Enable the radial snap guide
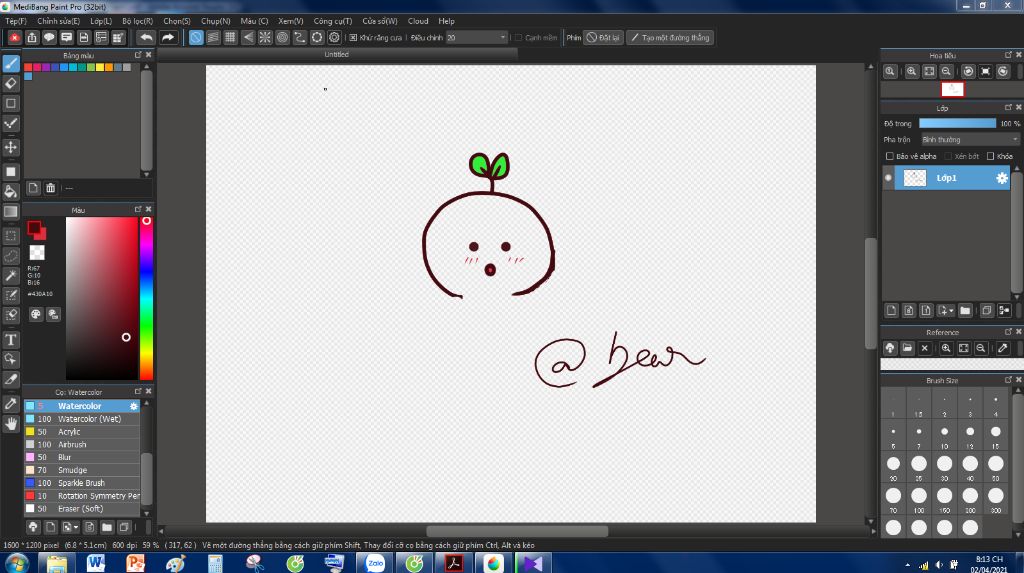Image resolution: width=1024 pixels, height=573 pixels. point(264,37)
